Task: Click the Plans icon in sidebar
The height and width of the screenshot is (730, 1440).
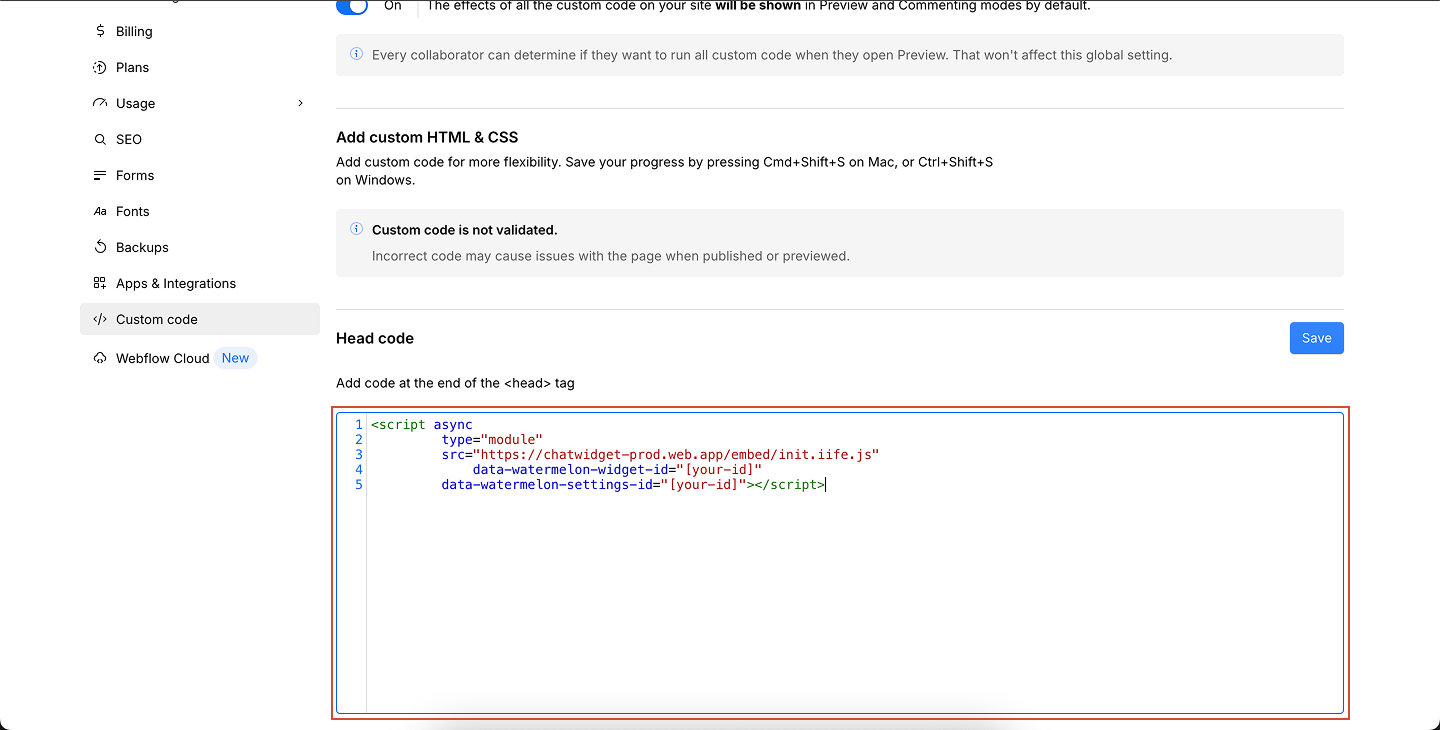Action: [x=100, y=67]
